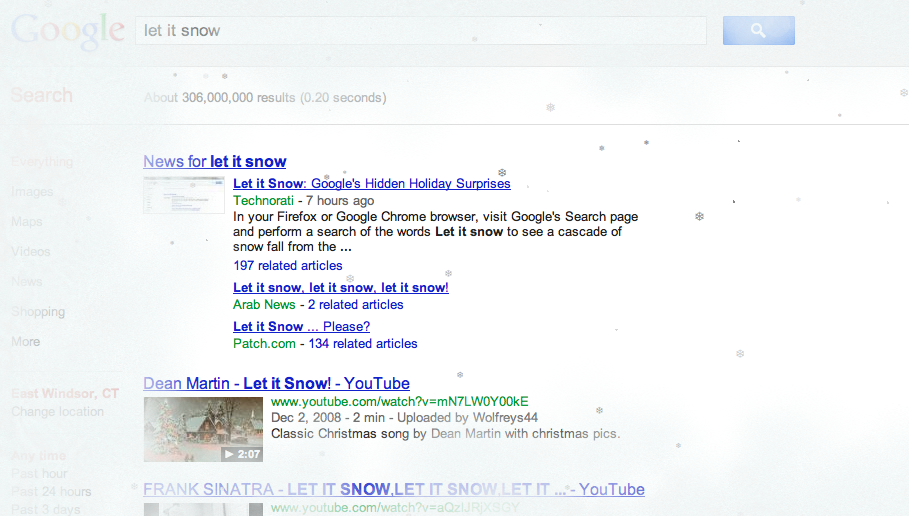909x516 pixels.
Task: Open Frank Sinatra Let It Snow YouTube result
Action: (x=393, y=490)
